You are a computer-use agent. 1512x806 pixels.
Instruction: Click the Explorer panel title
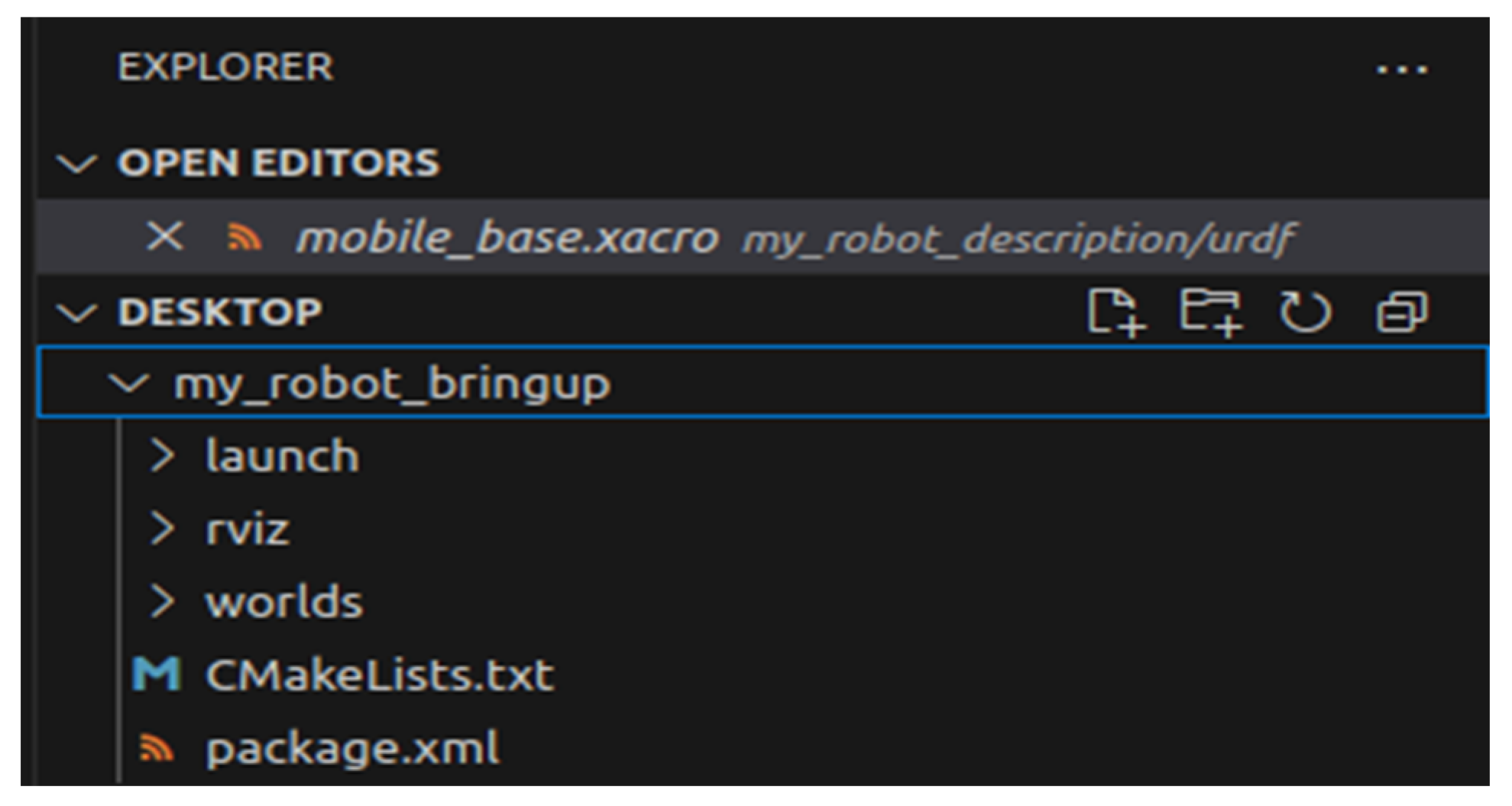(225, 67)
